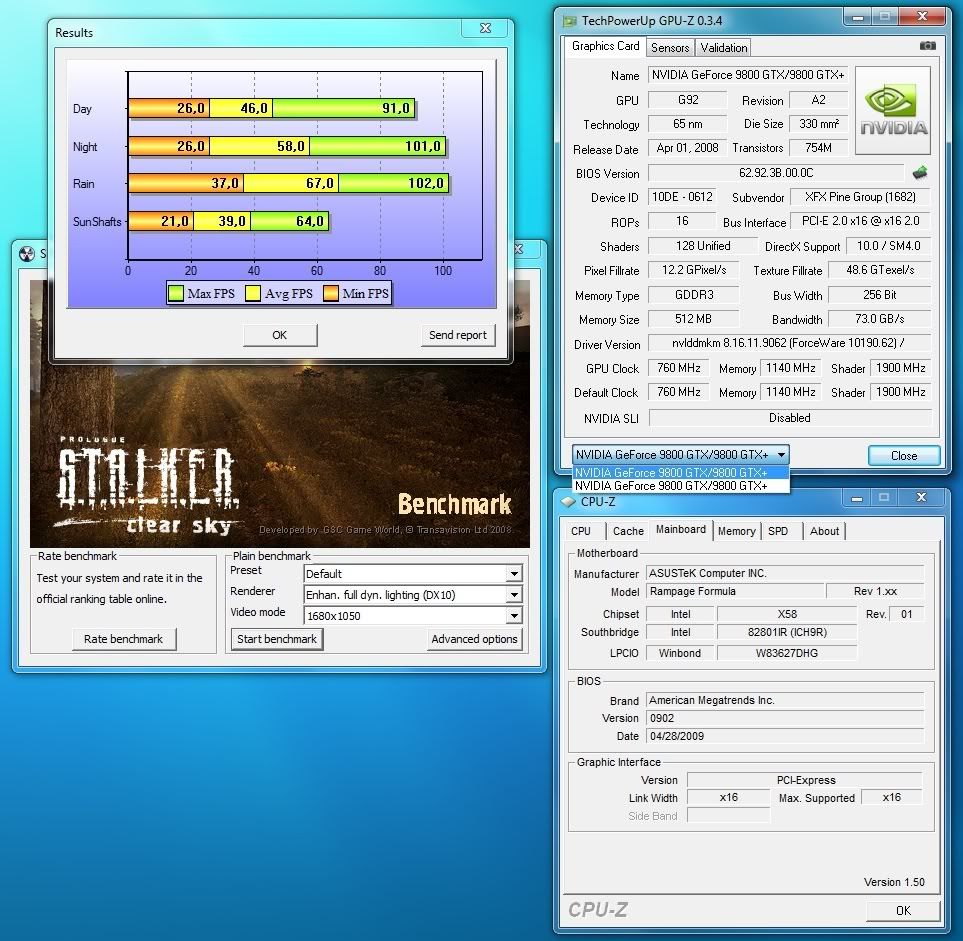Click the GPU Clock 760 MHz value
The width and height of the screenshot is (963, 941).
pyautogui.click(x=679, y=368)
